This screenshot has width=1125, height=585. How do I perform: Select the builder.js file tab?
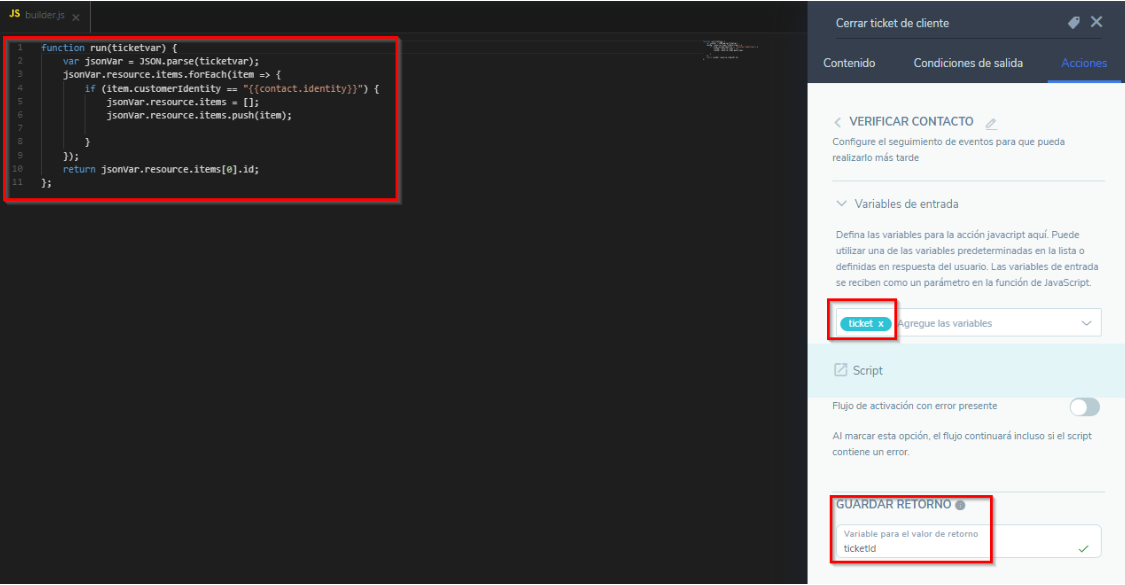tap(45, 16)
